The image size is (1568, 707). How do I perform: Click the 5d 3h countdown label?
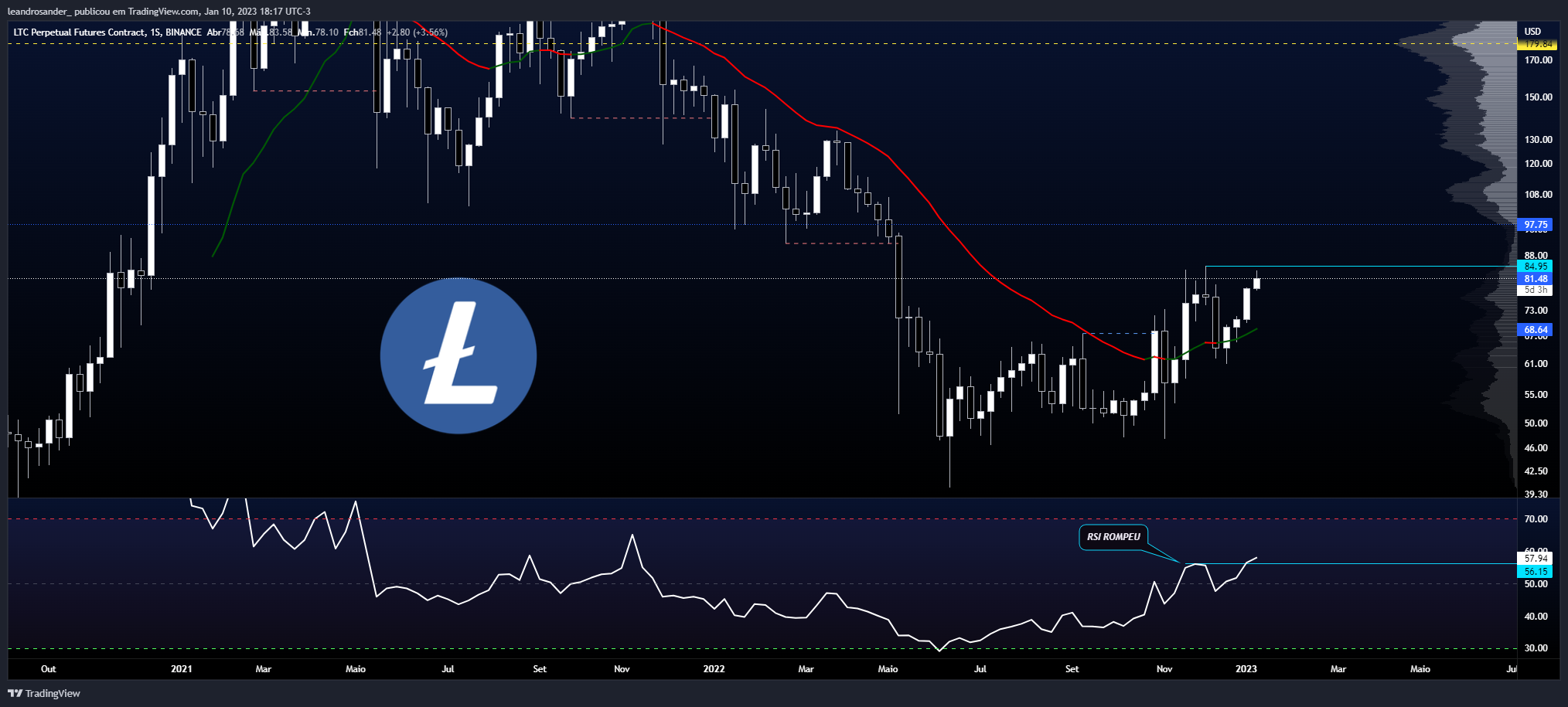tap(1535, 291)
